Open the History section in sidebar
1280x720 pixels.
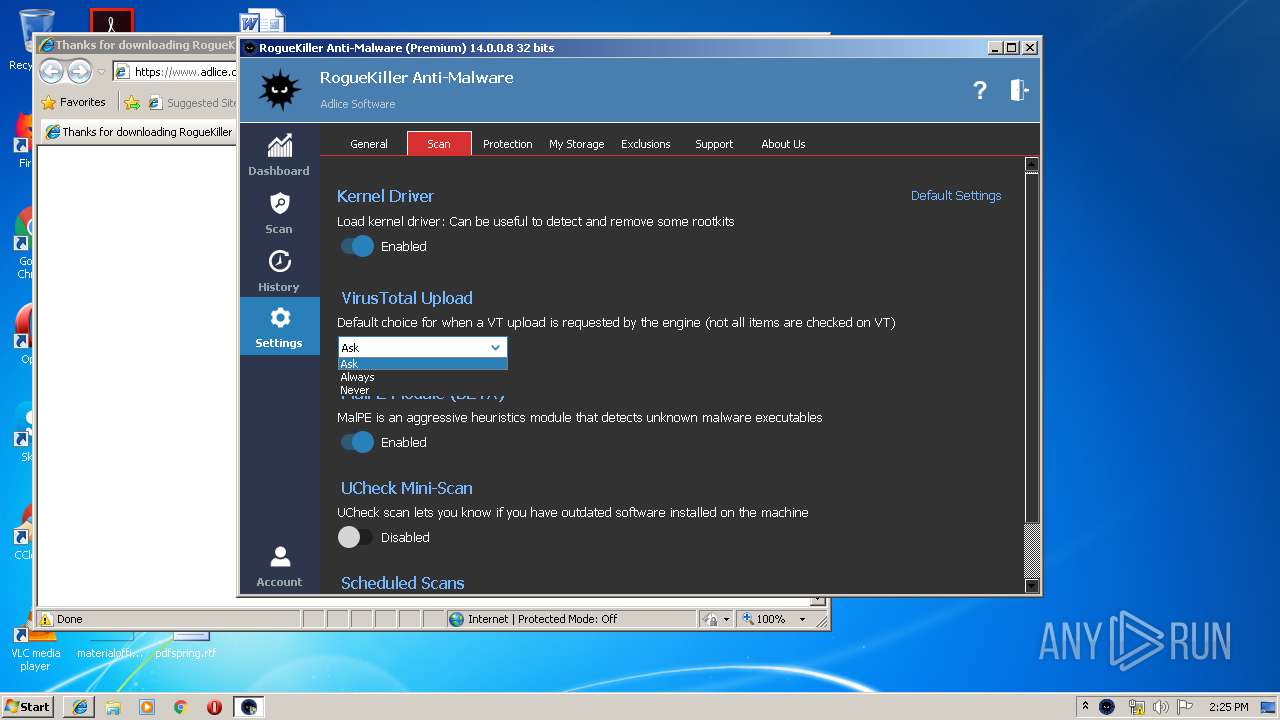click(279, 271)
